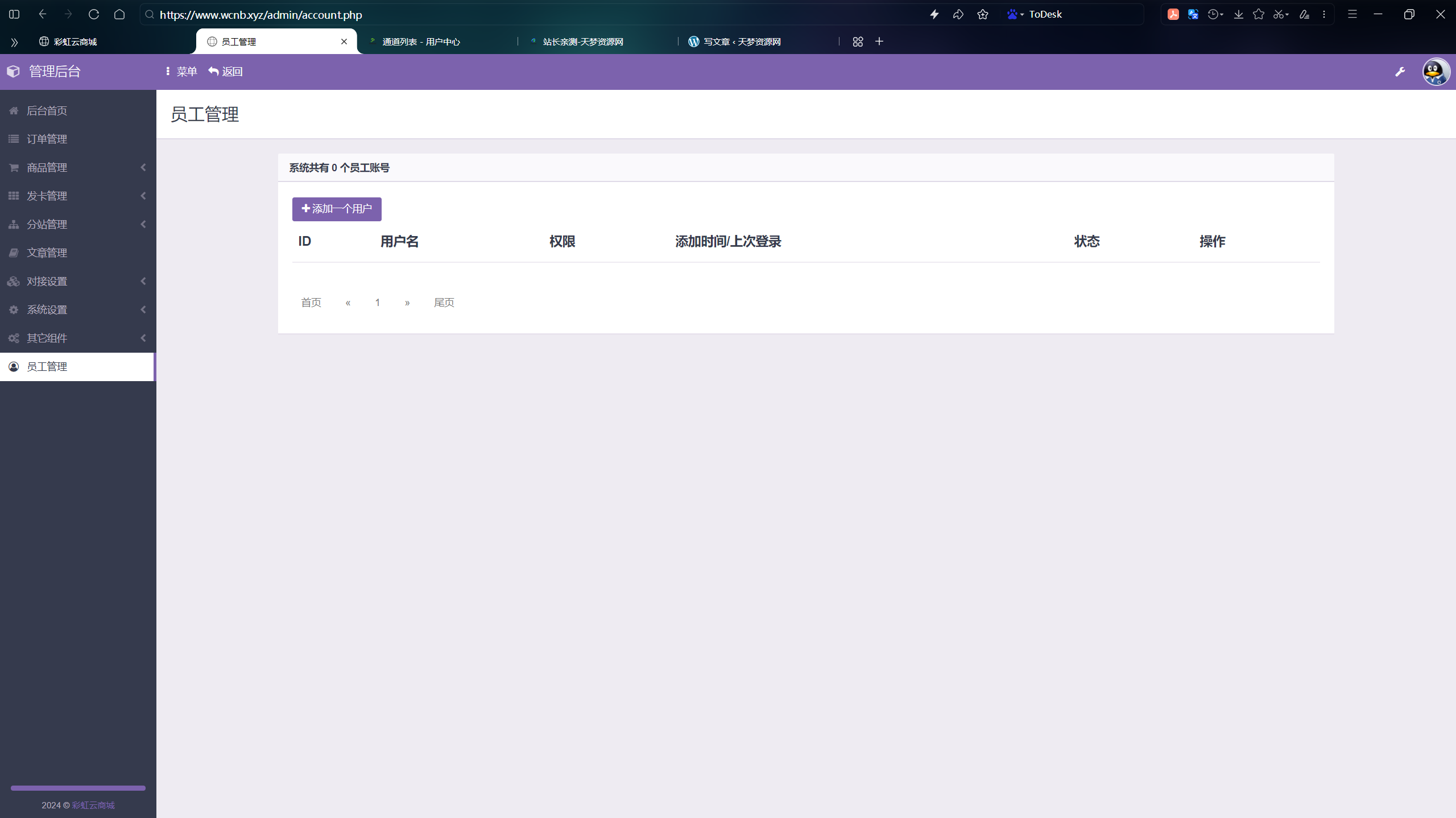Click the share arrow icon in address bar
The height and width of the screenshot is (818, 1456).
(x=958, y=14)
